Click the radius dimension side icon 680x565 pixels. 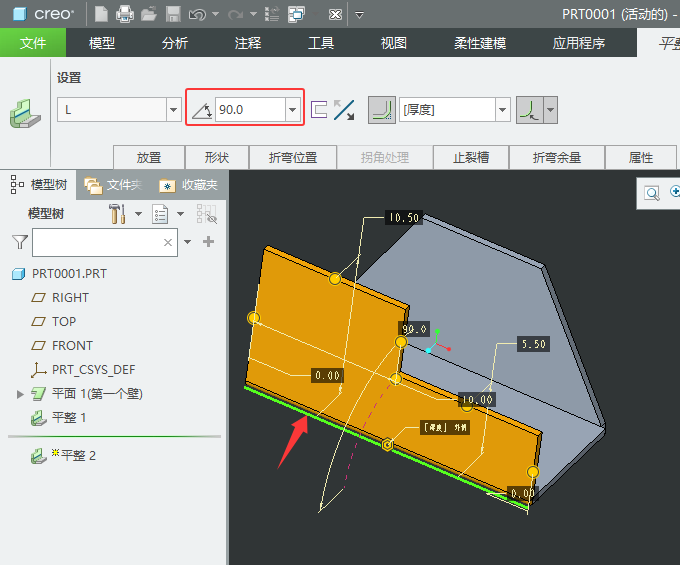click(x=530, y=110)
